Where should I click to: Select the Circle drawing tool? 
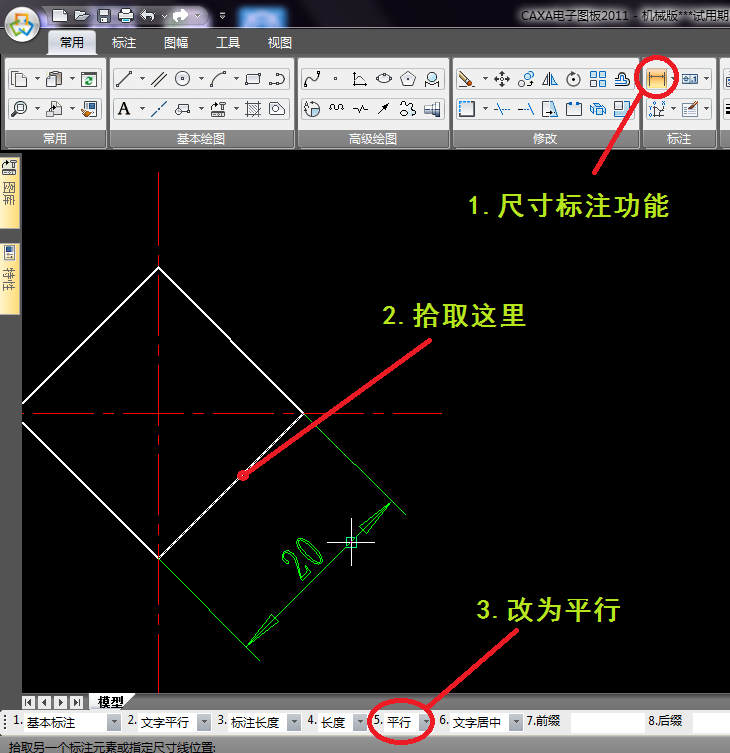pyautogui.click(x=182, y=79)
